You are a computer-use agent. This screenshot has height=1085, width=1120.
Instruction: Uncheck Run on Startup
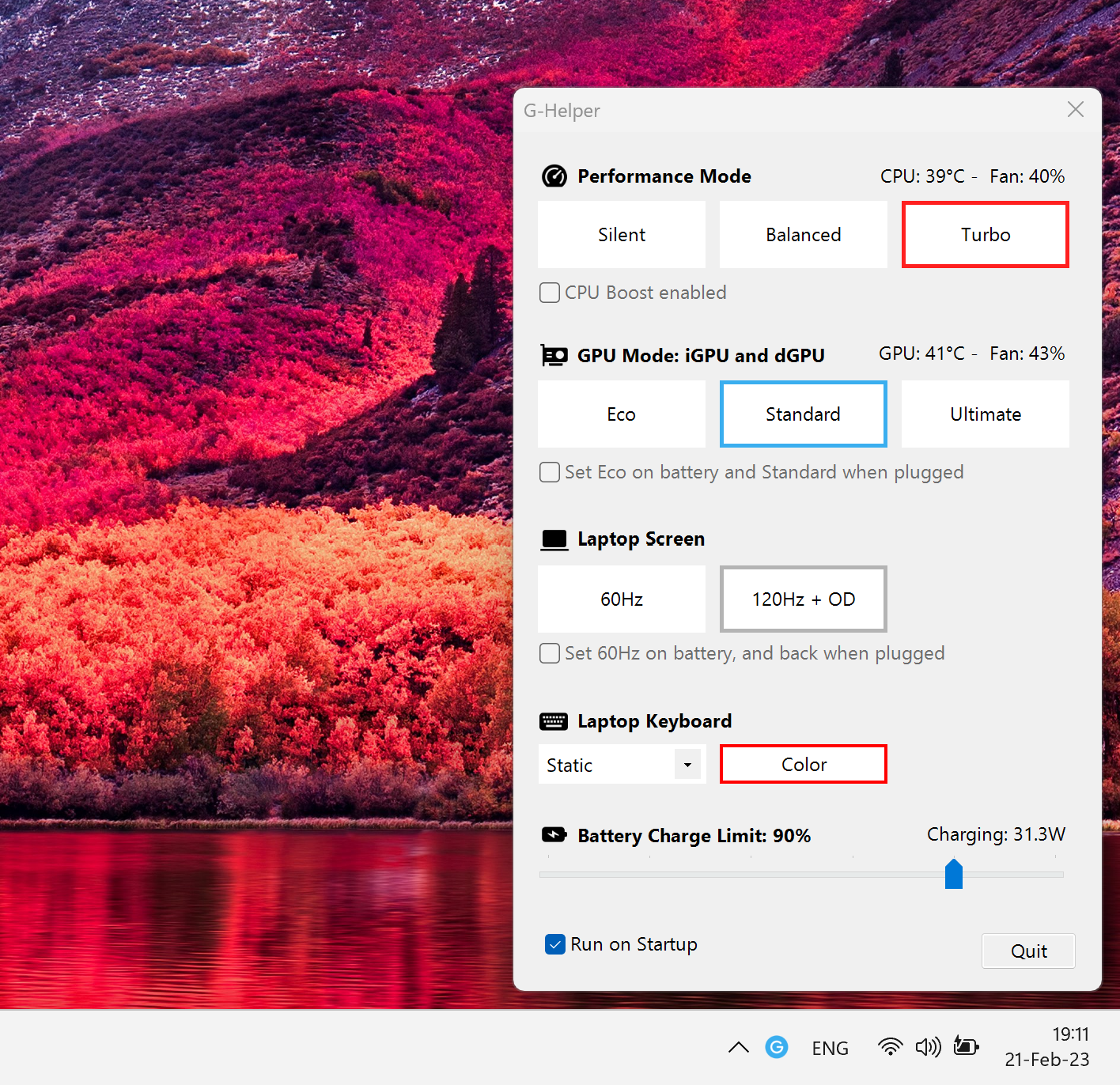[x=555, y=944]
